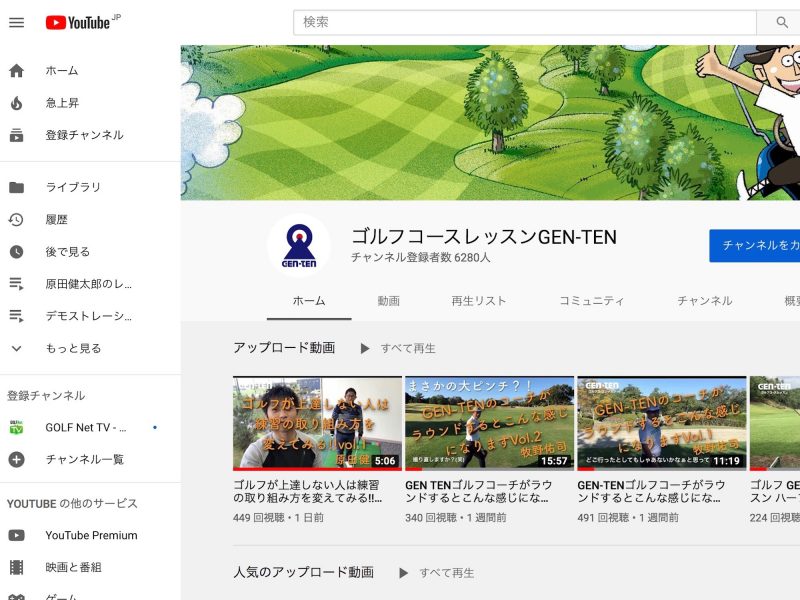Click the YouTube Premium icon
The width and height of the screenshot is (800, 600).
(x=16, y=535)
